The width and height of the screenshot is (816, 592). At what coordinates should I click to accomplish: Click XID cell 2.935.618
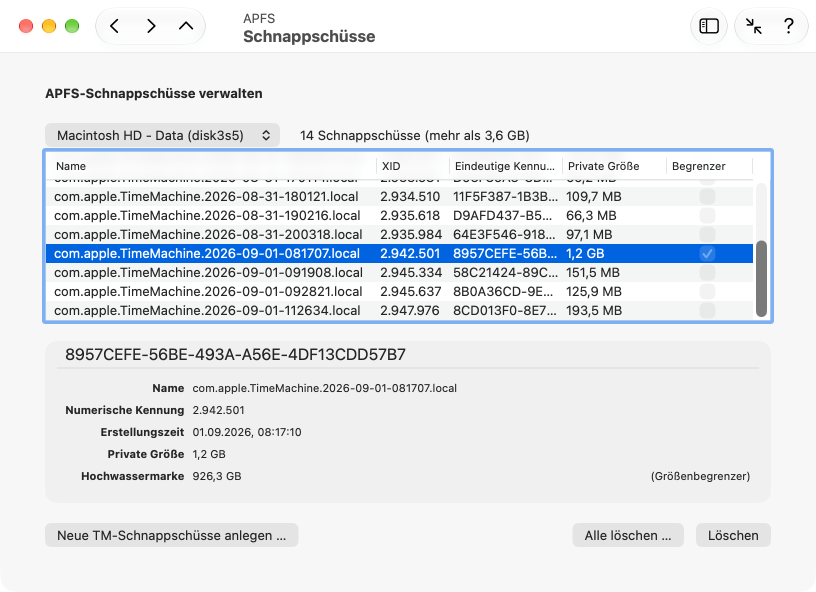[x=410, y=215]
